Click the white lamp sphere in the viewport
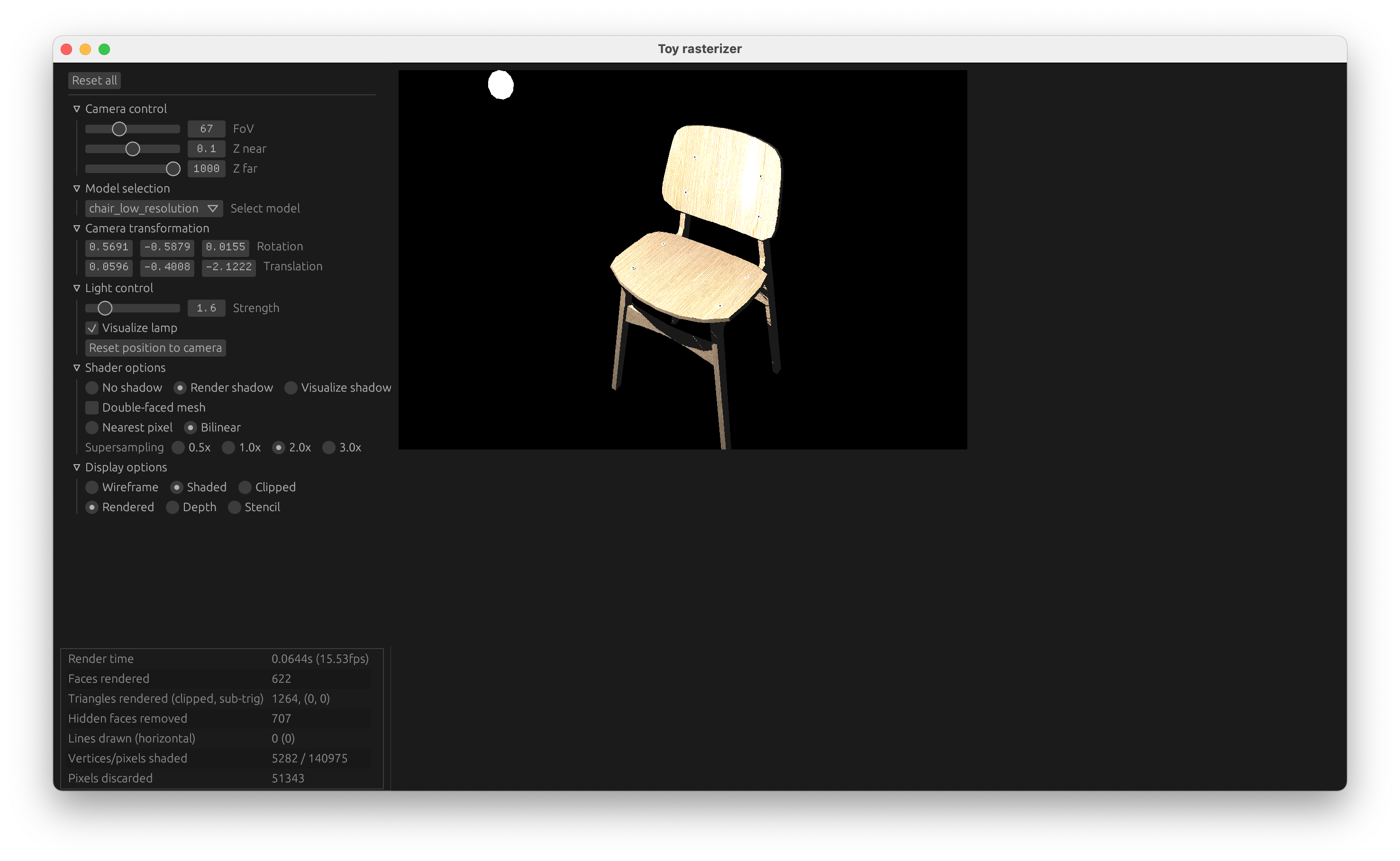This screenshot has height=861, width=1400. click(x=501, y=85)
